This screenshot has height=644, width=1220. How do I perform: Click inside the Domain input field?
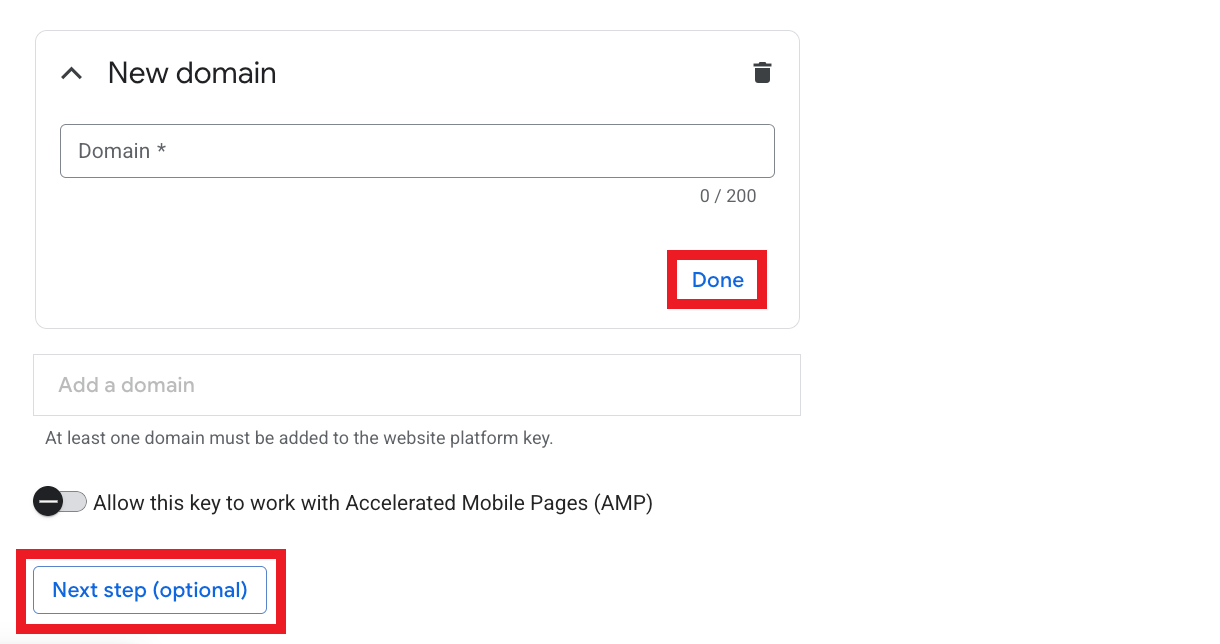417,151
